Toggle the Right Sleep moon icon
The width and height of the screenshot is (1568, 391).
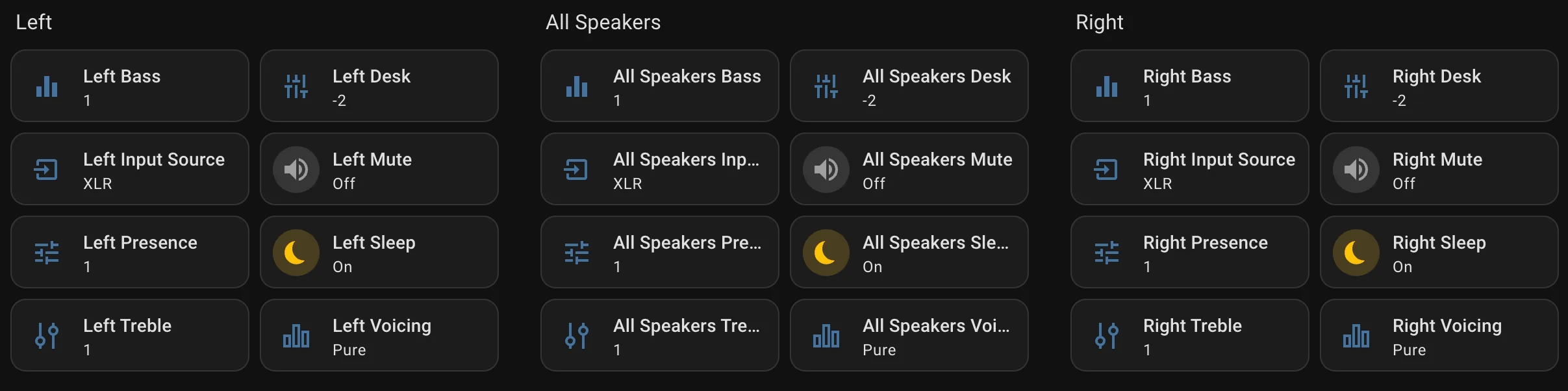pos(1356,253)
